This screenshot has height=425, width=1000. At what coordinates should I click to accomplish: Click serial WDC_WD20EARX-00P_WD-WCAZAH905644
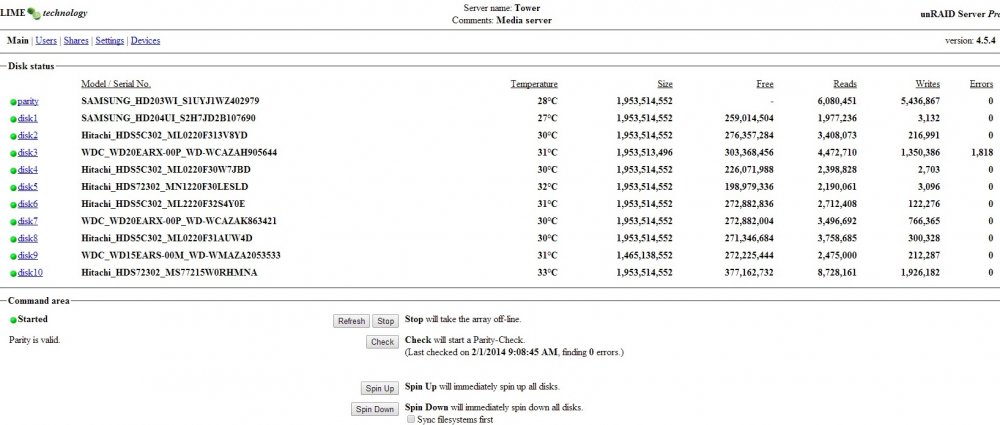pyautogui.click(x=179, y=153)
